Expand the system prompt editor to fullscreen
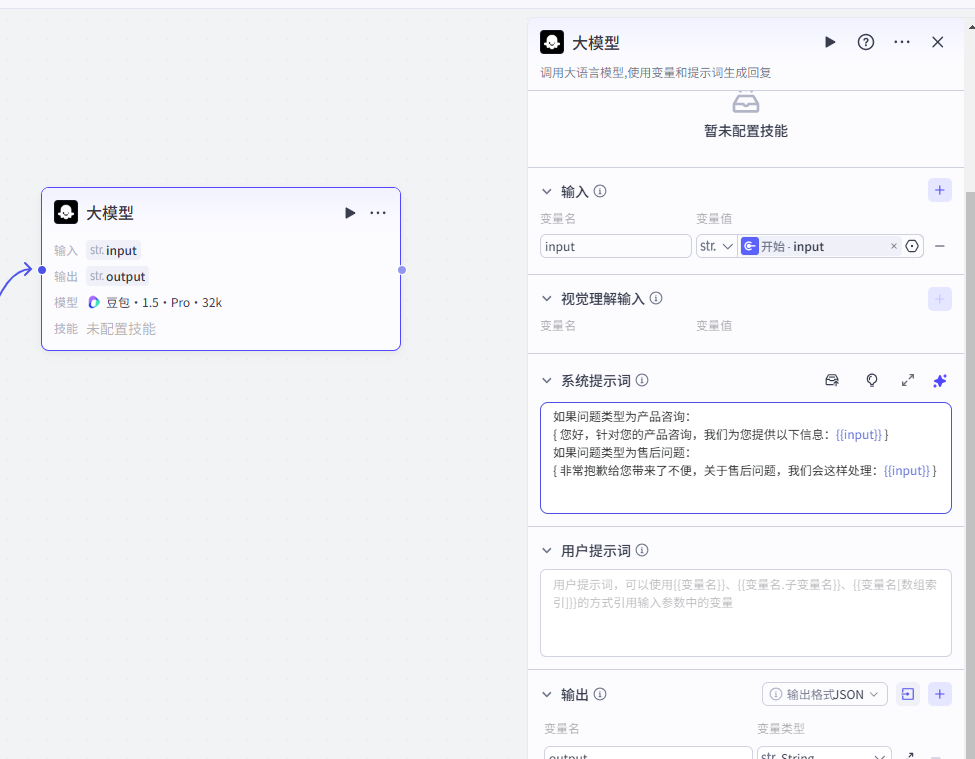Viewport: 975px width, 759px height. tap(908, 380)
